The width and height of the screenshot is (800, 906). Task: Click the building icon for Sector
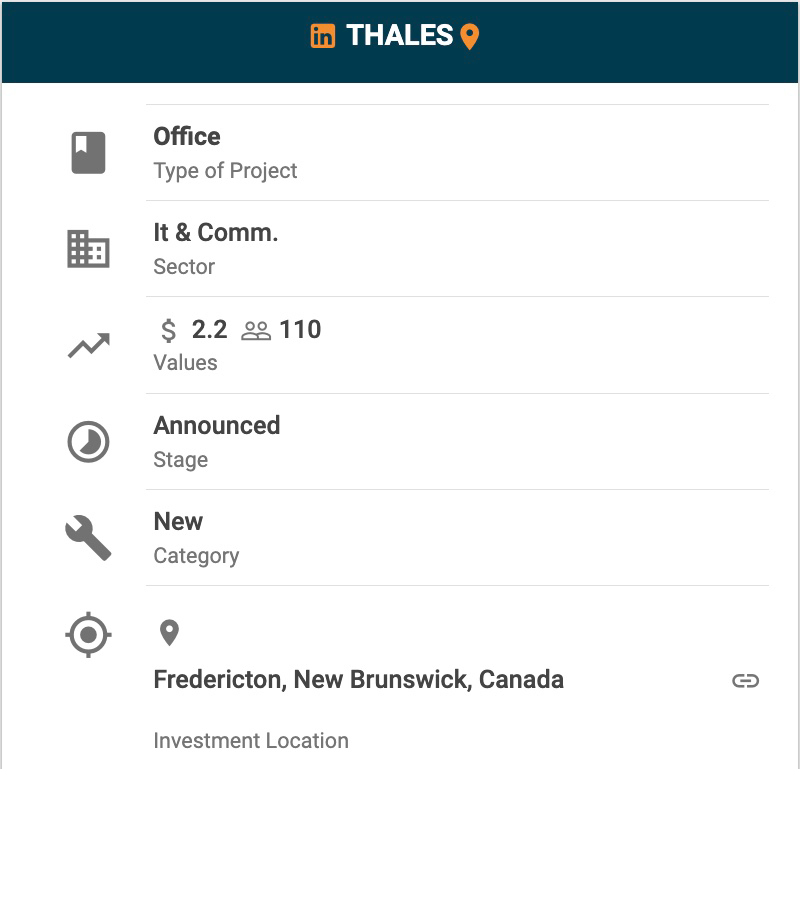coord(88,249)
